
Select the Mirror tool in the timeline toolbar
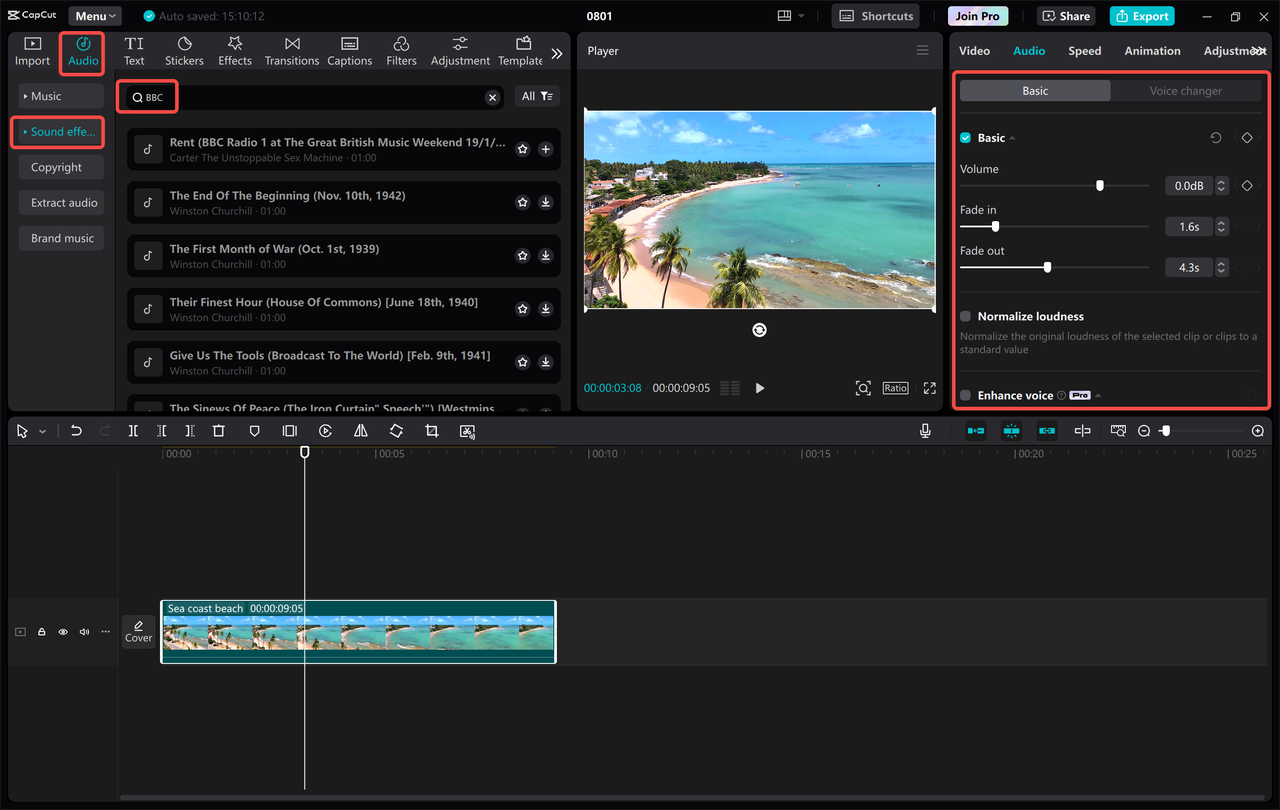(361, 431)
